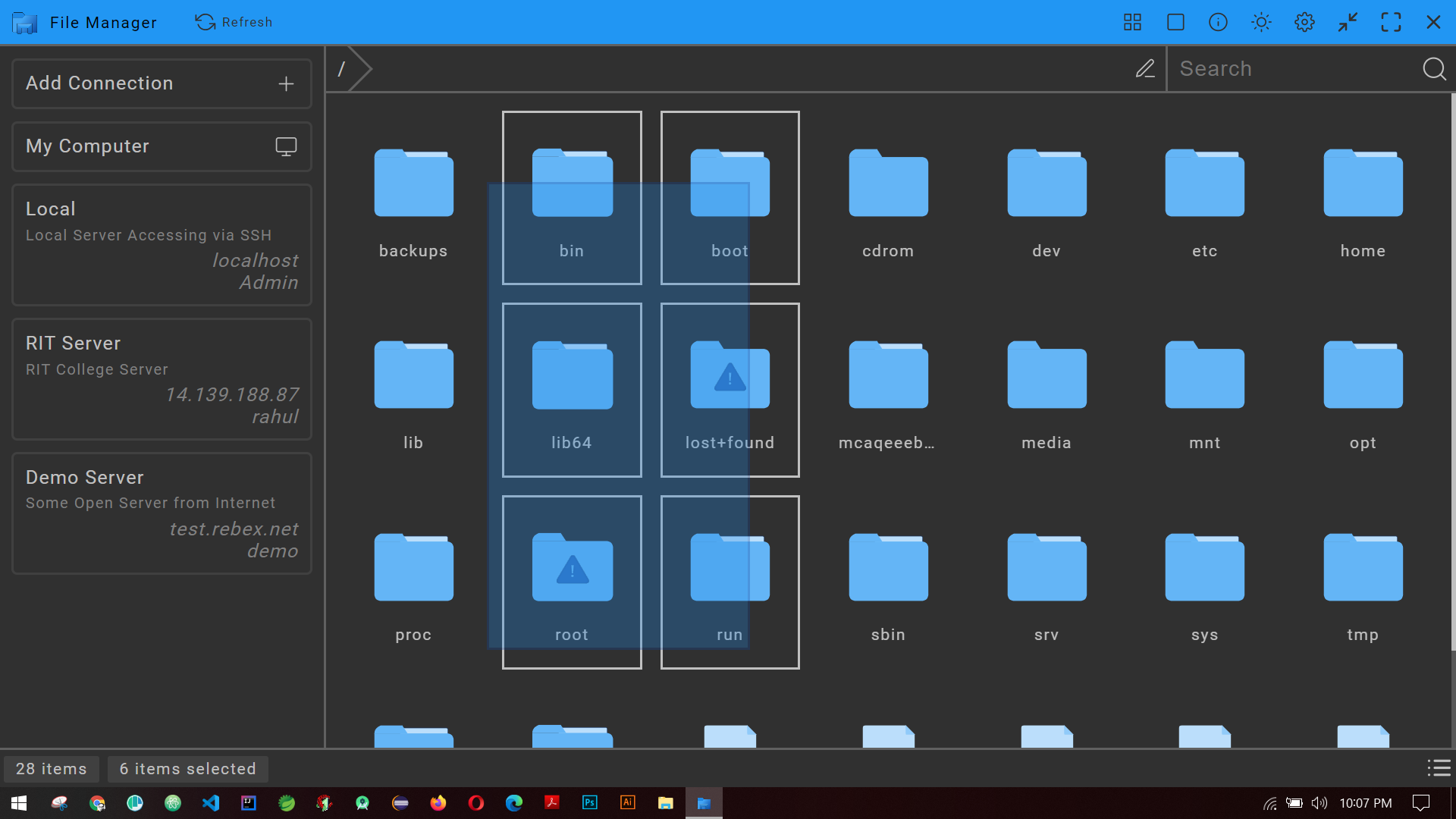The width and height of the screenshot is (1456, 819).
Task: Click the list view icon in status bar
Action: [x=1439, y=768]
